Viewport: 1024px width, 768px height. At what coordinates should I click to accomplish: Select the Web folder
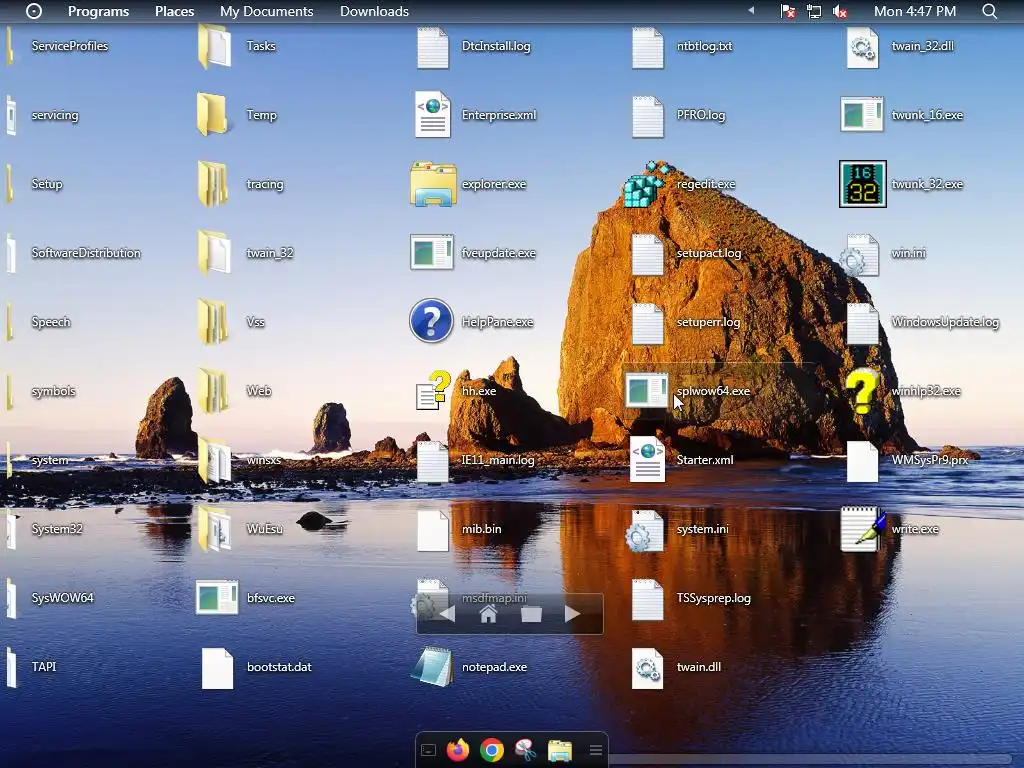tap(213, 391)
